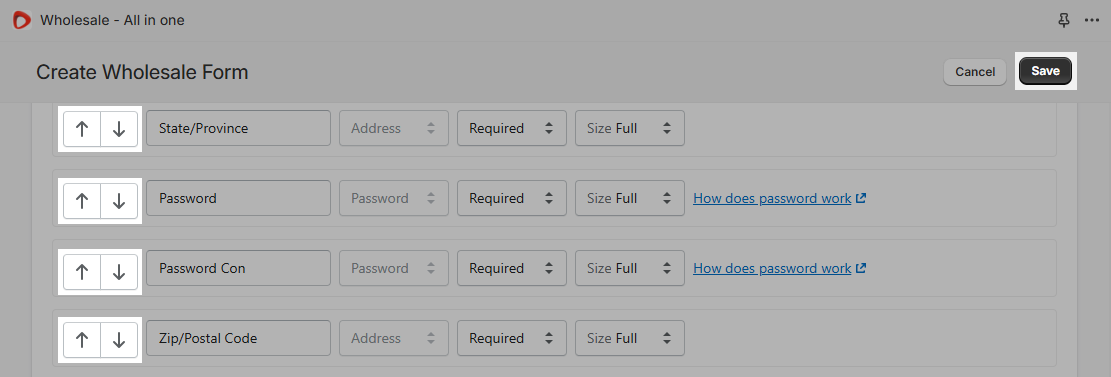
Task: Open Size dropdown for Password Con row
Action: click(630, 269)
